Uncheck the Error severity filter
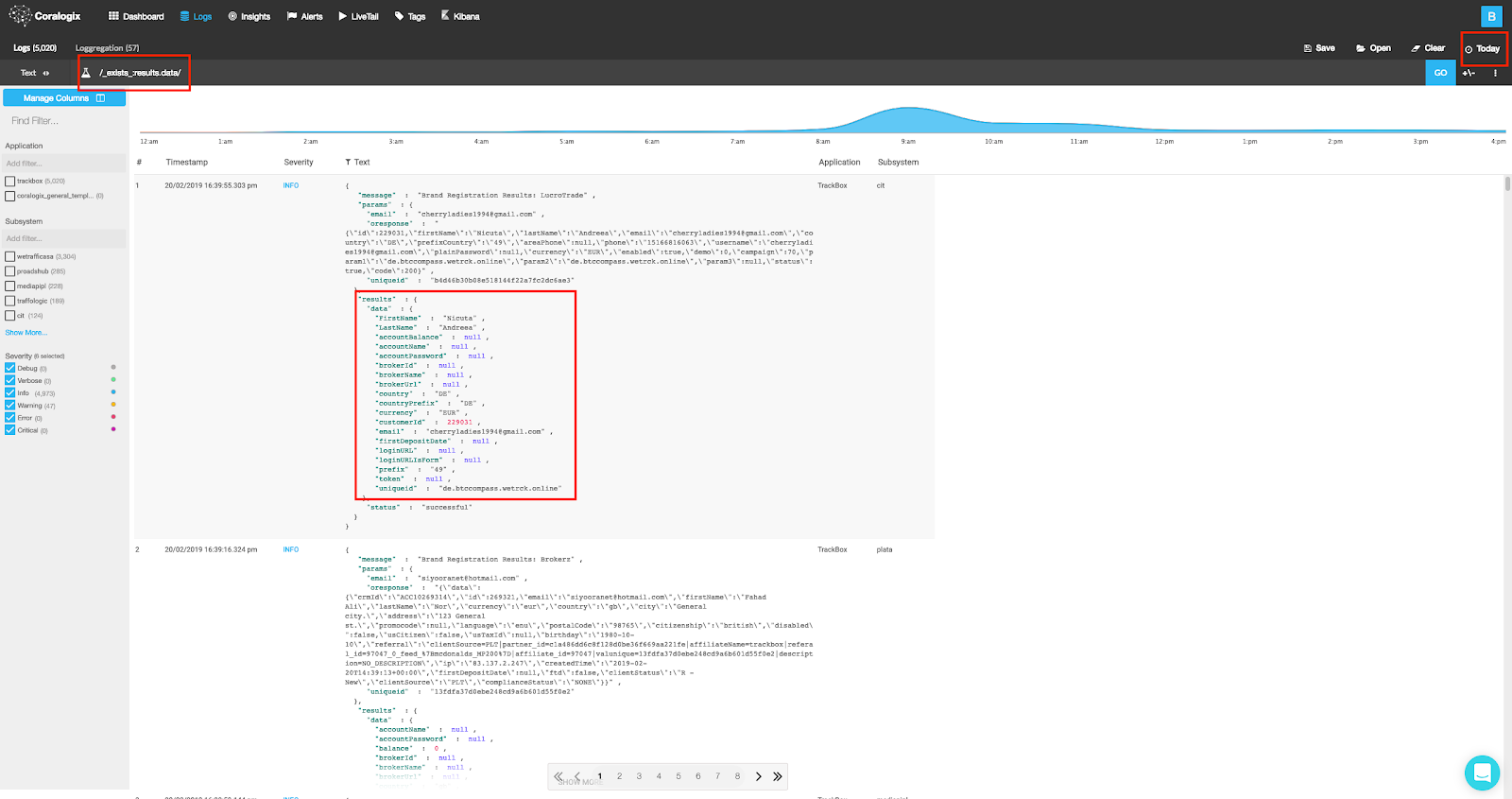1512x799 pixels. [10, 418]
